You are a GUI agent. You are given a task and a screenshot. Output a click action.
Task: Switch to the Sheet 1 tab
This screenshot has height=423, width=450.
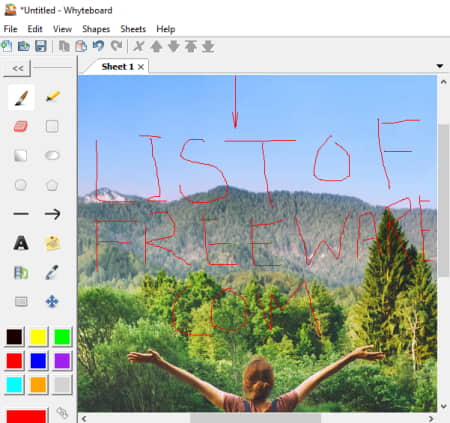tap(117, 67)
